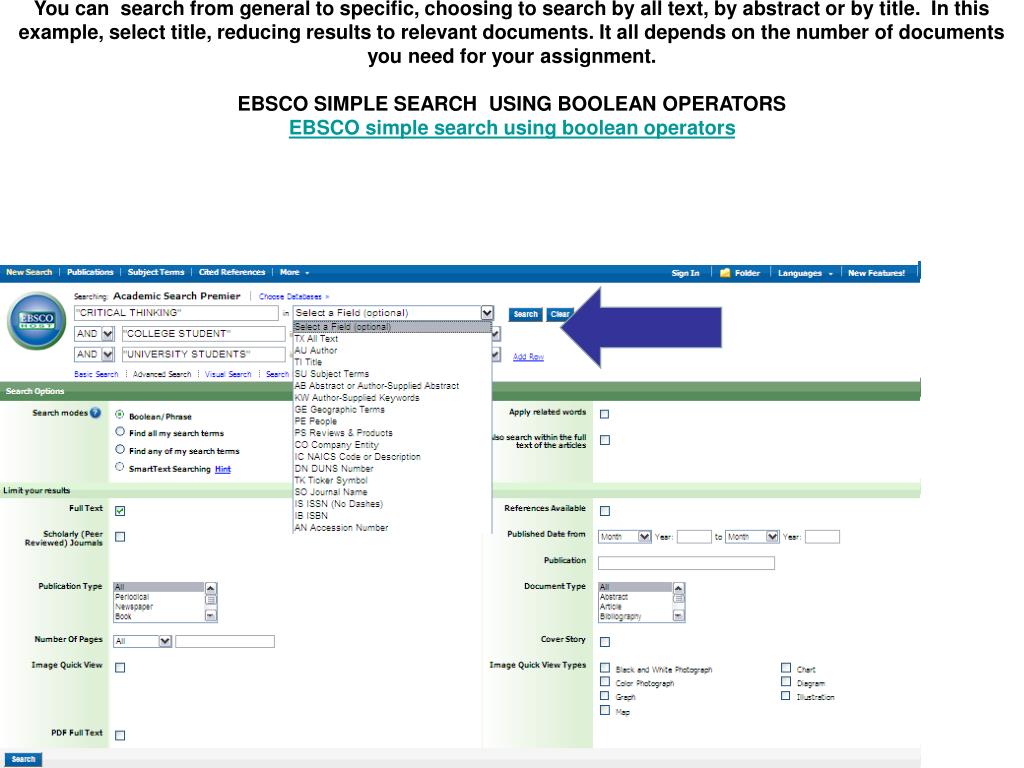Open the Number Of Pages dropdown
The width and height of the screenshot is (1024, 768).
pyautogui.click(x=142, y=641)
